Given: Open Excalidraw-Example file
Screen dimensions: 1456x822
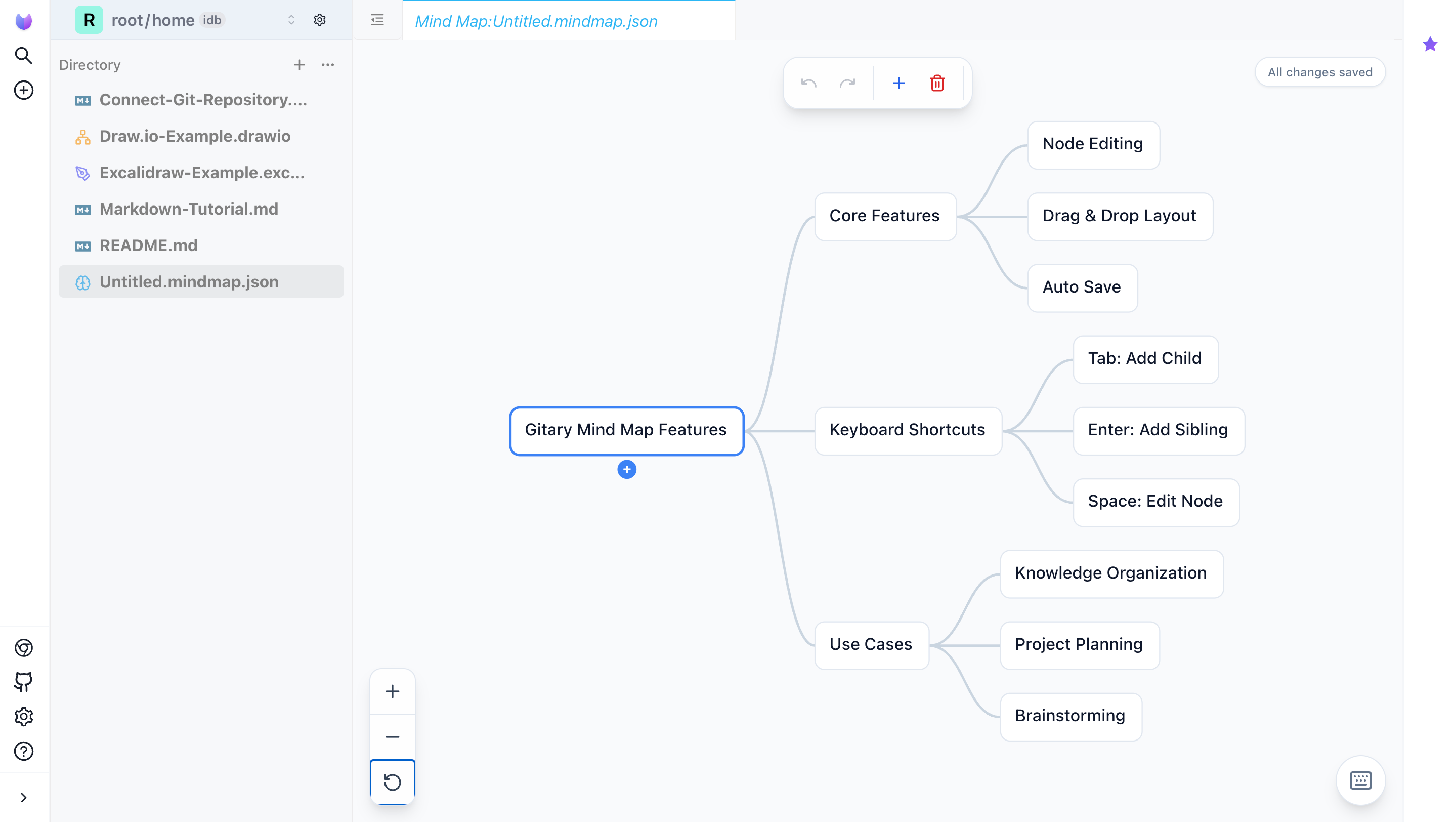Looking at the screenshot, I should 201,173.
